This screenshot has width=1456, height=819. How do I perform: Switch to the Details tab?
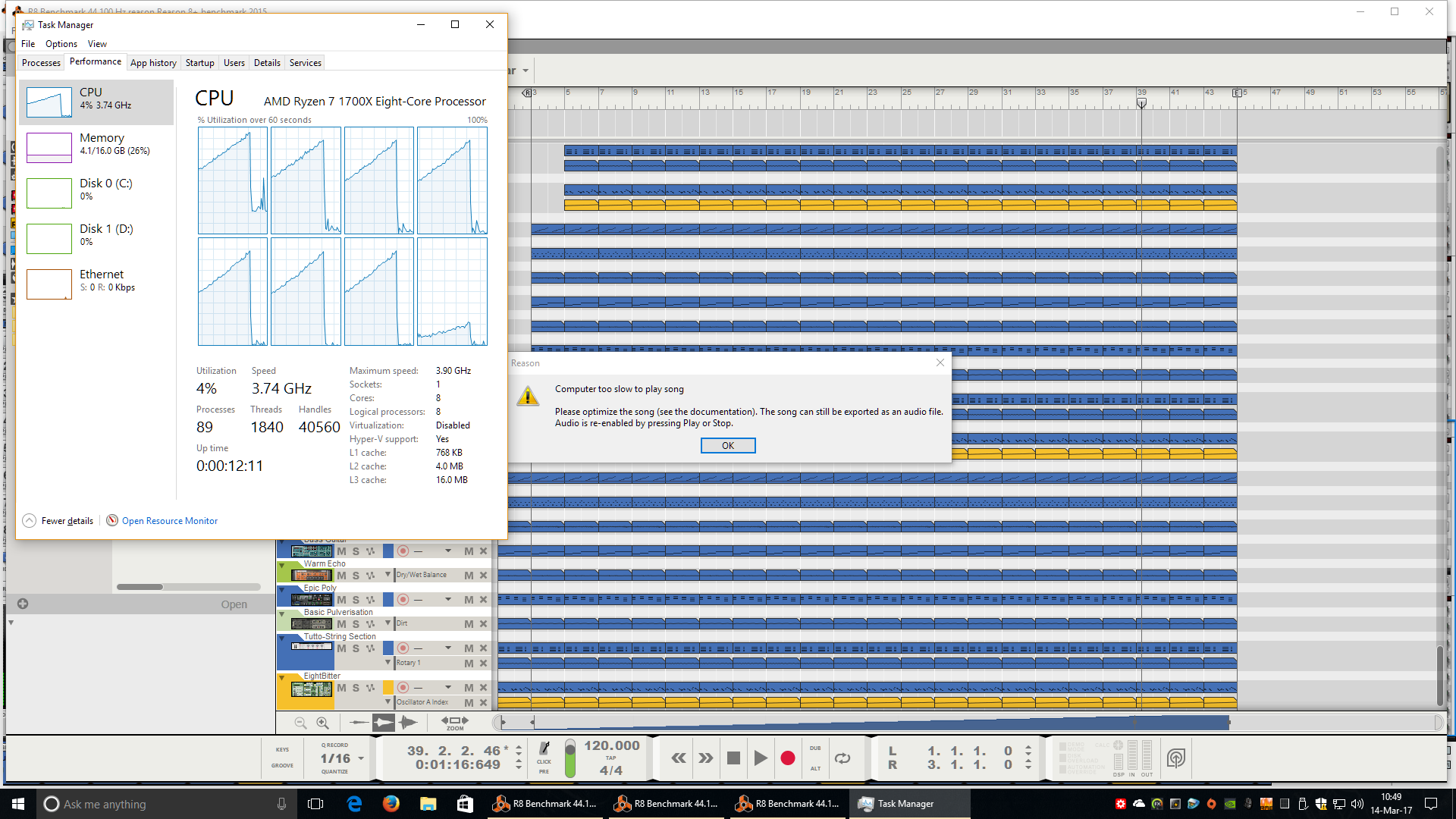point(267,63)
